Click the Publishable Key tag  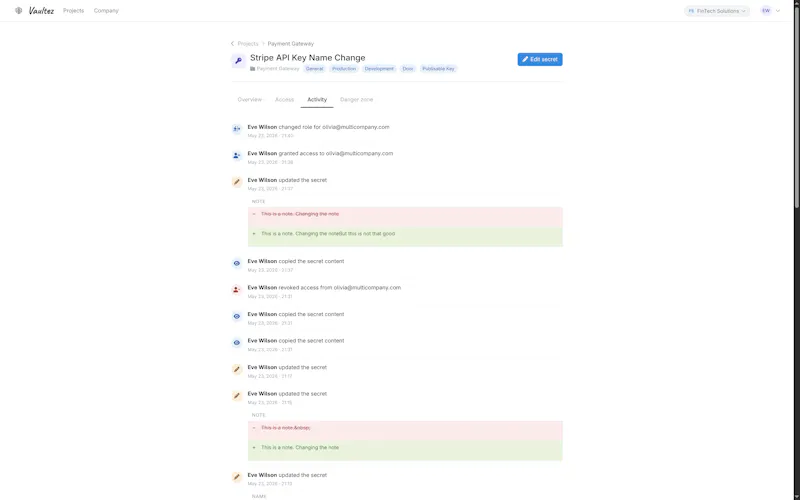click(x=438, y=68)
